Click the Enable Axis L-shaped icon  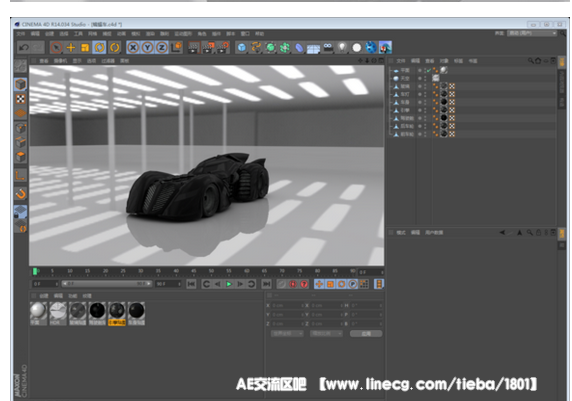pyautogui.click(x=20, y=176)
